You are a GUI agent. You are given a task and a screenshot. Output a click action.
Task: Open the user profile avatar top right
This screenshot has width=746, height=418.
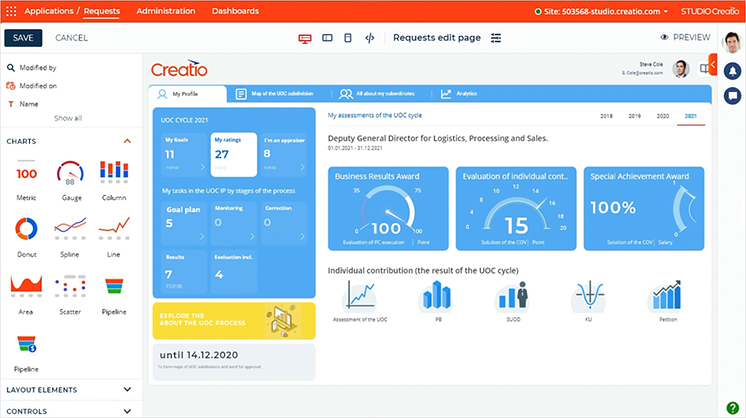click(732, 43)
